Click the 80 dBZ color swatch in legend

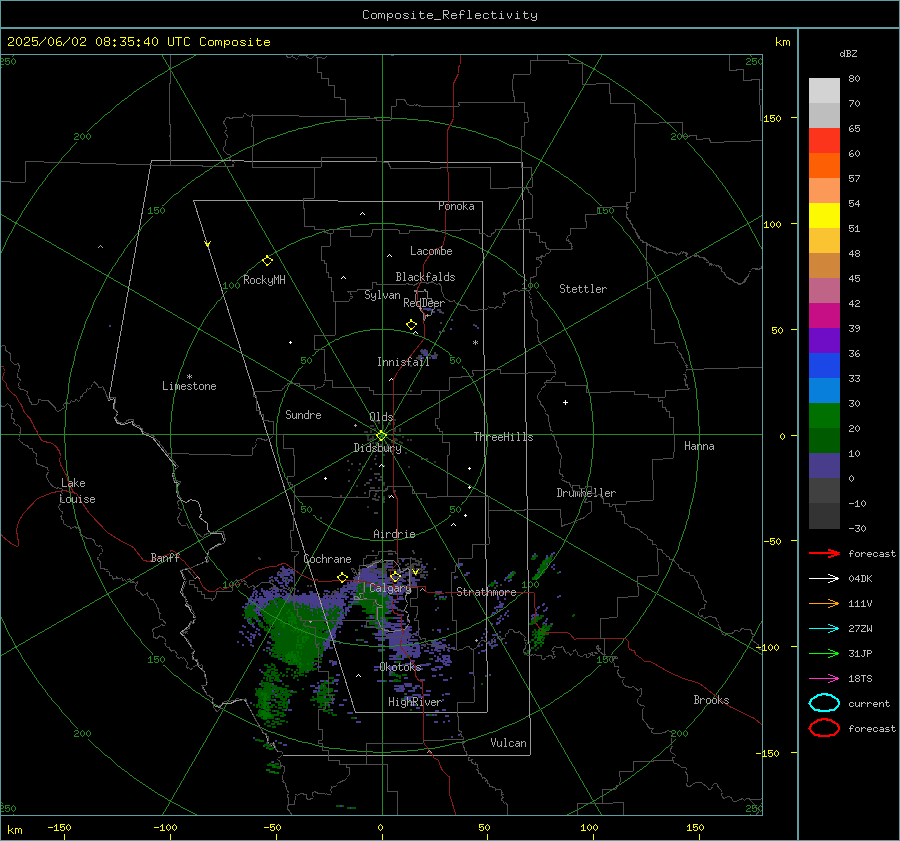coord(824,90)
